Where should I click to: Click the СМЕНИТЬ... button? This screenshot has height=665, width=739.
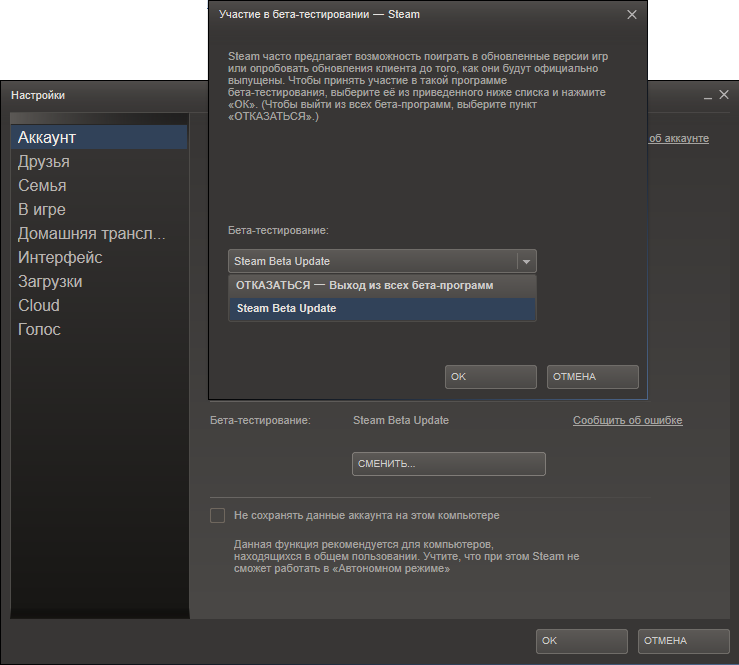[449, 464]
